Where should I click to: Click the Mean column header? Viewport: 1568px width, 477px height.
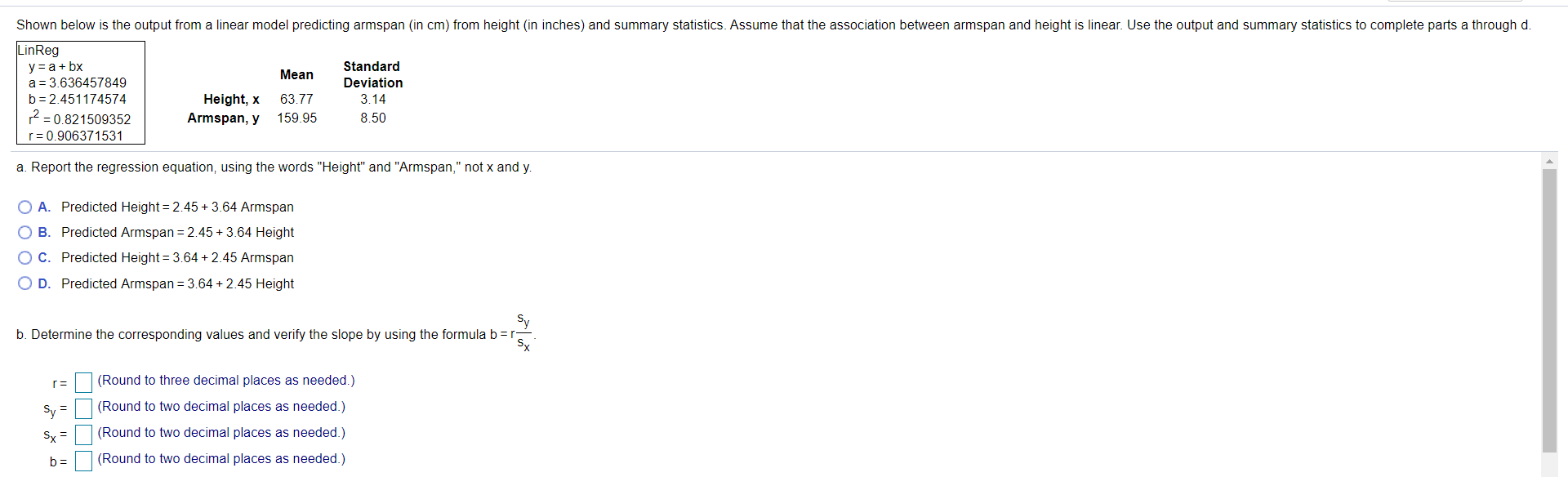click(x=296, y=75)
